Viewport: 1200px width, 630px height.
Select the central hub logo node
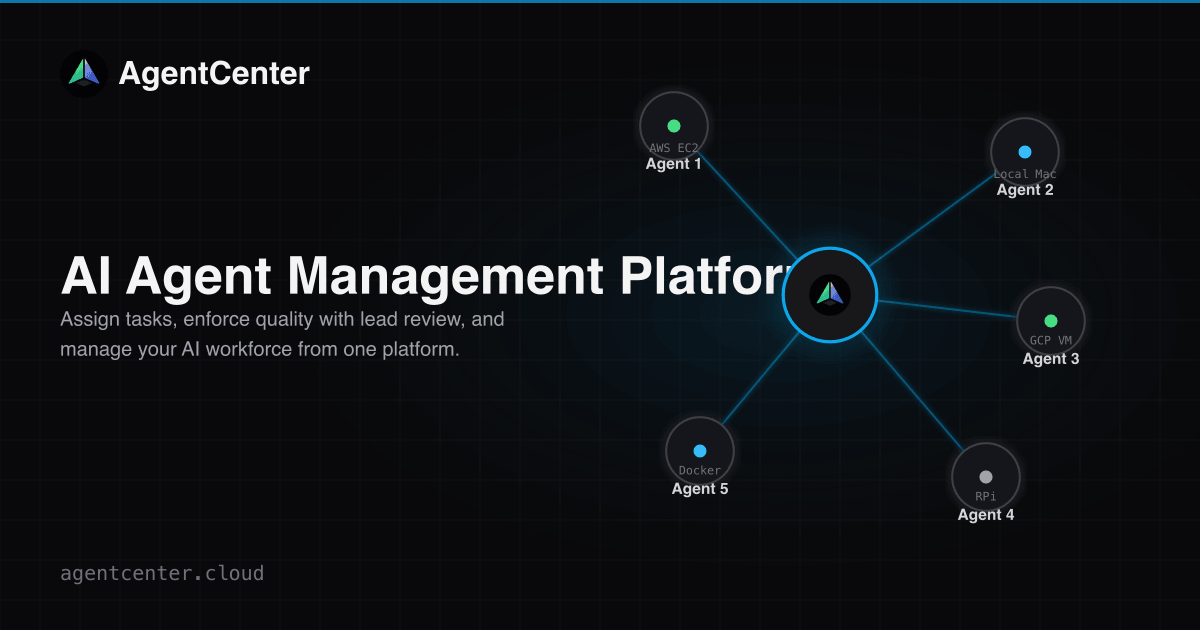pyautogui.click(x=830, y=295)
